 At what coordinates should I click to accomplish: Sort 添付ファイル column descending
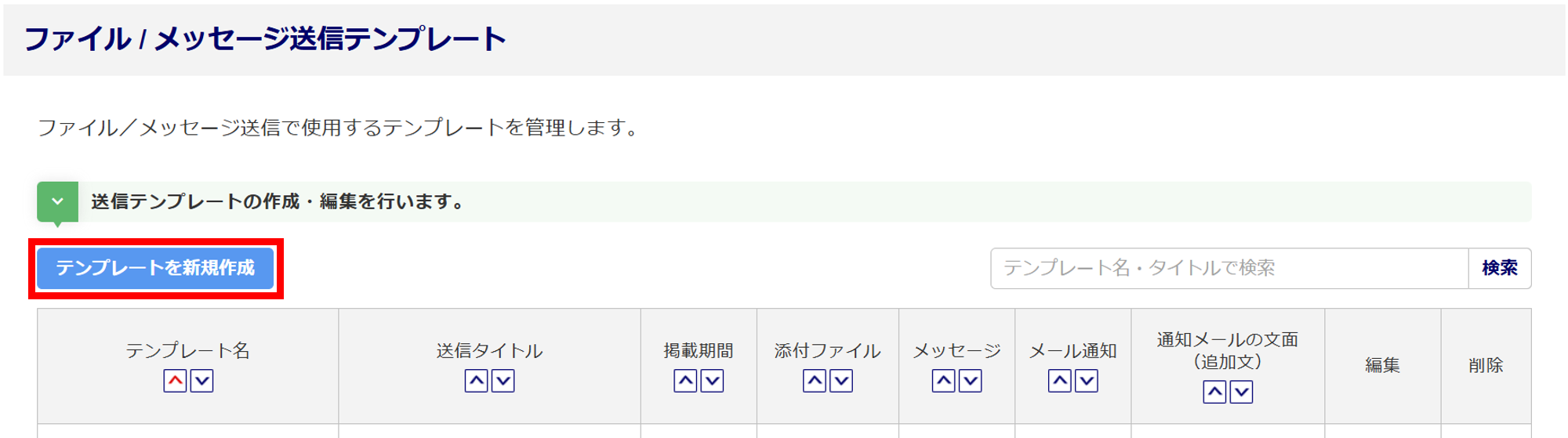(841, 382)
